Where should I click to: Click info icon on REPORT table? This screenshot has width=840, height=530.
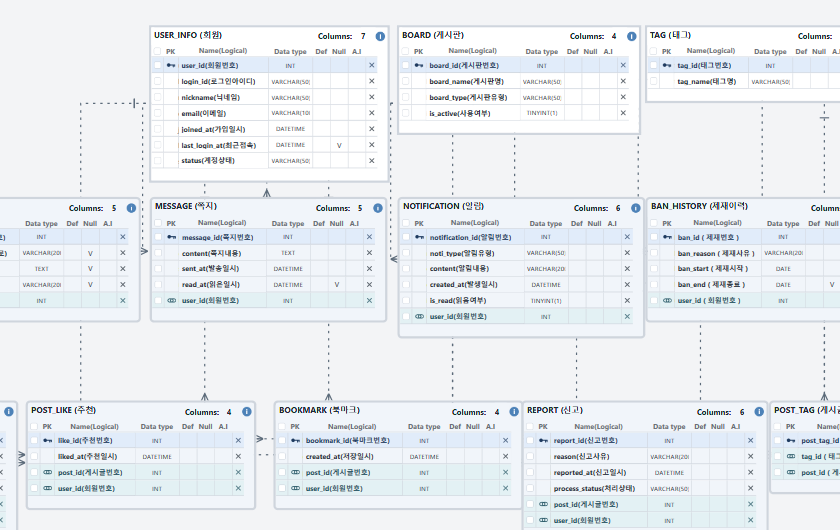(759, 412)
